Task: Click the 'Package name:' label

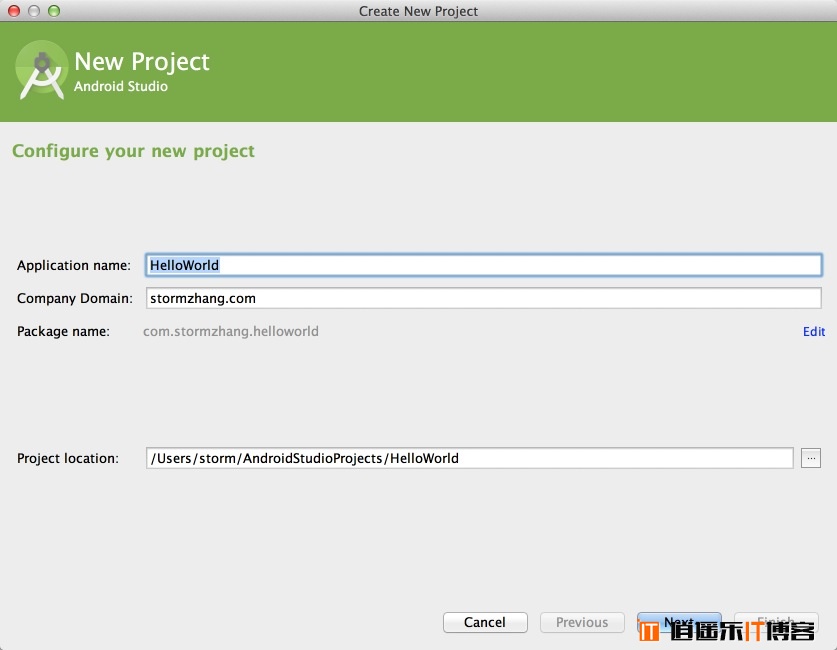Action: click(63, 331)
